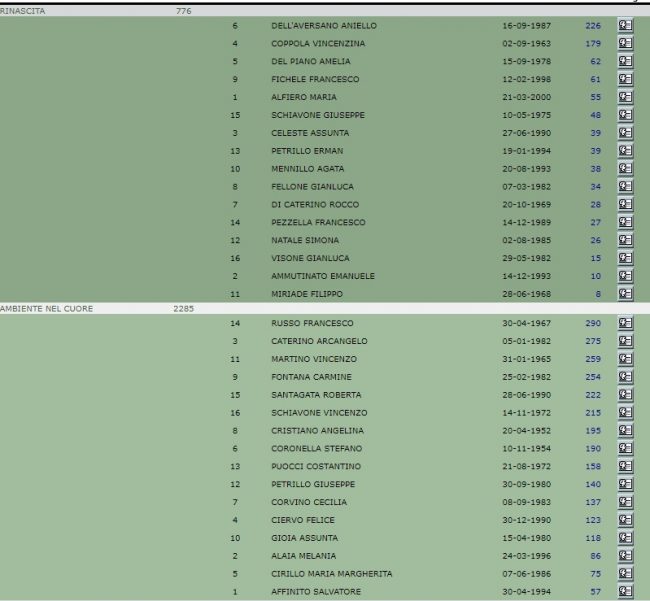Open detail icon for Affinito Salvatore
The image size is (650, 601).
pyautogui.click(x=625, y=591)
